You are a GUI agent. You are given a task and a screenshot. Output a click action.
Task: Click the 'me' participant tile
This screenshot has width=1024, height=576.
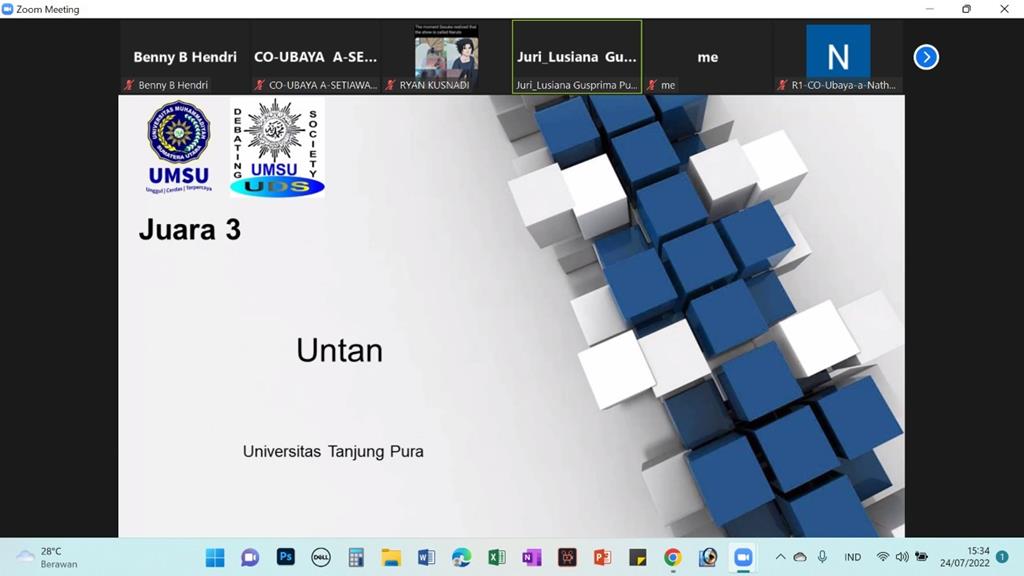[707, 57]
